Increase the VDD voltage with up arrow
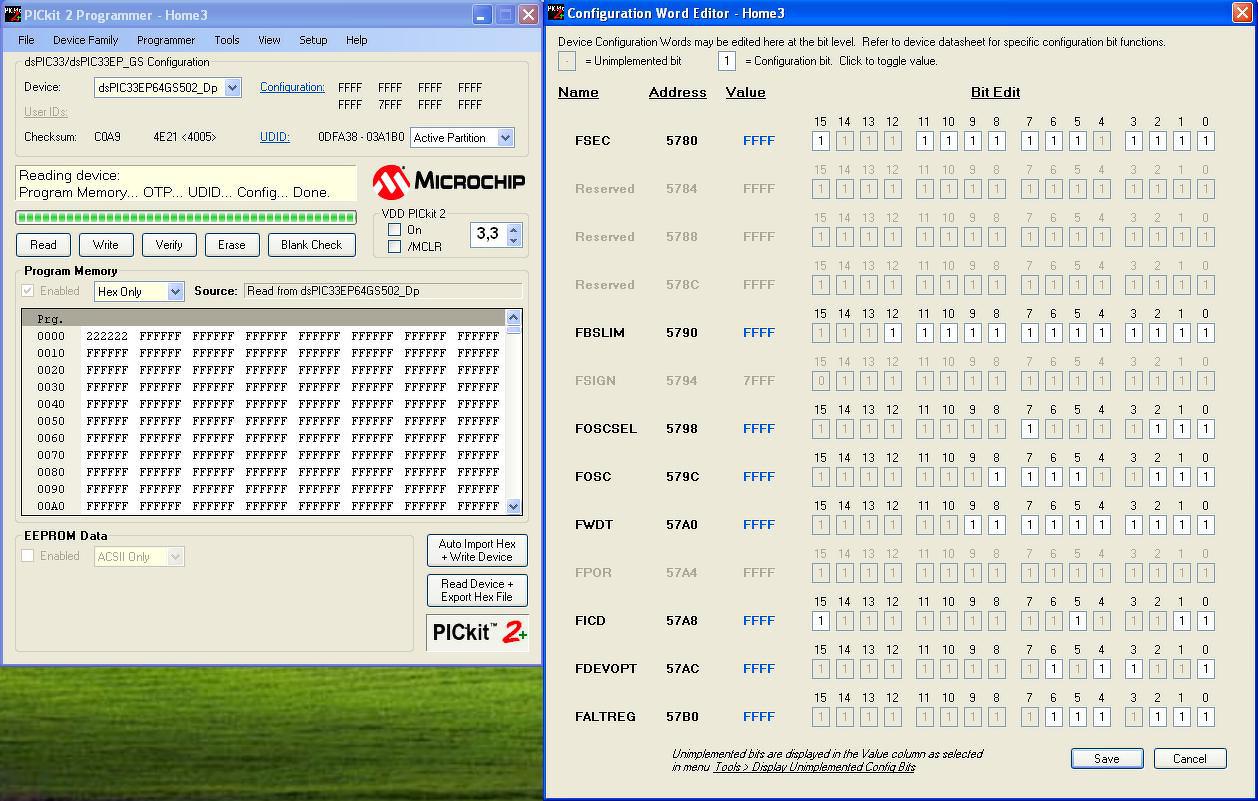The height and width of the screenshot is (801, 1258). pos(513,229)
